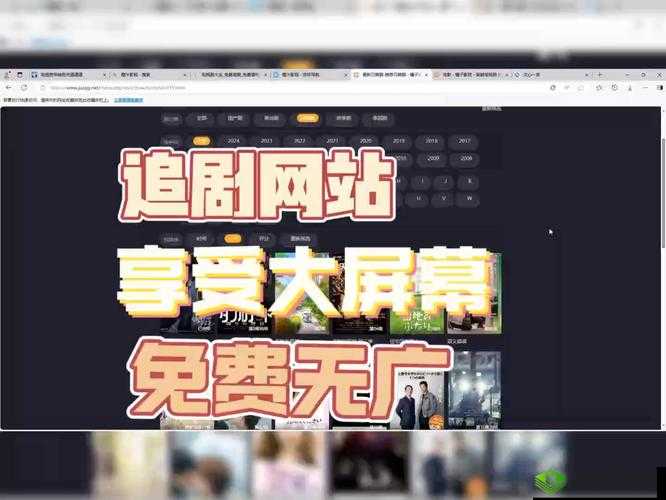Switch to the first browser tab
666x500 pixels.
tap(67, 75)
